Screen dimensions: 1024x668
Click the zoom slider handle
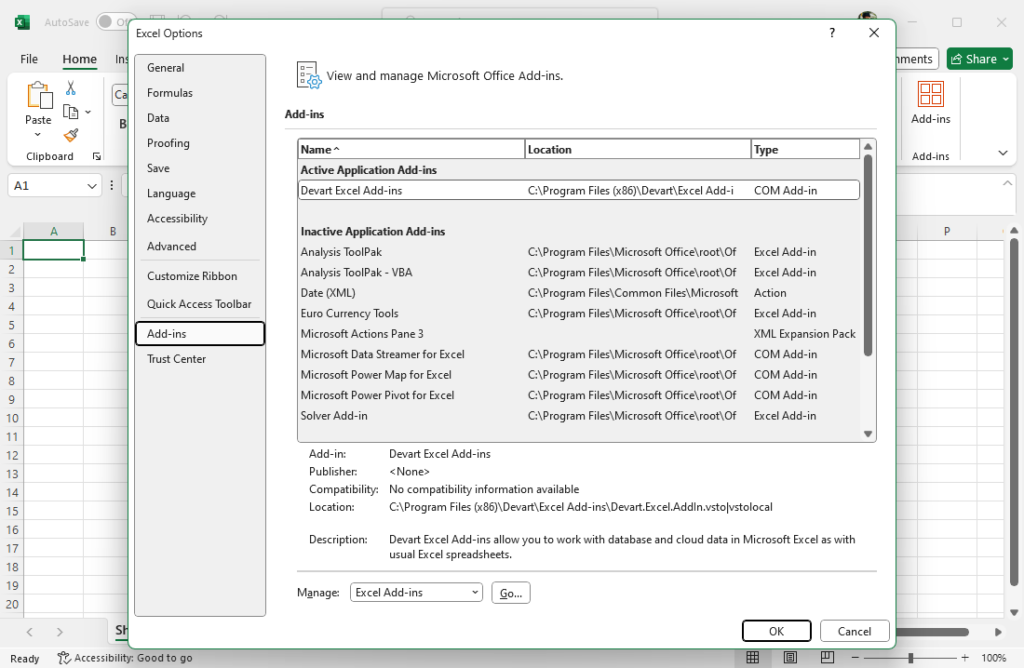click(910, 658)
